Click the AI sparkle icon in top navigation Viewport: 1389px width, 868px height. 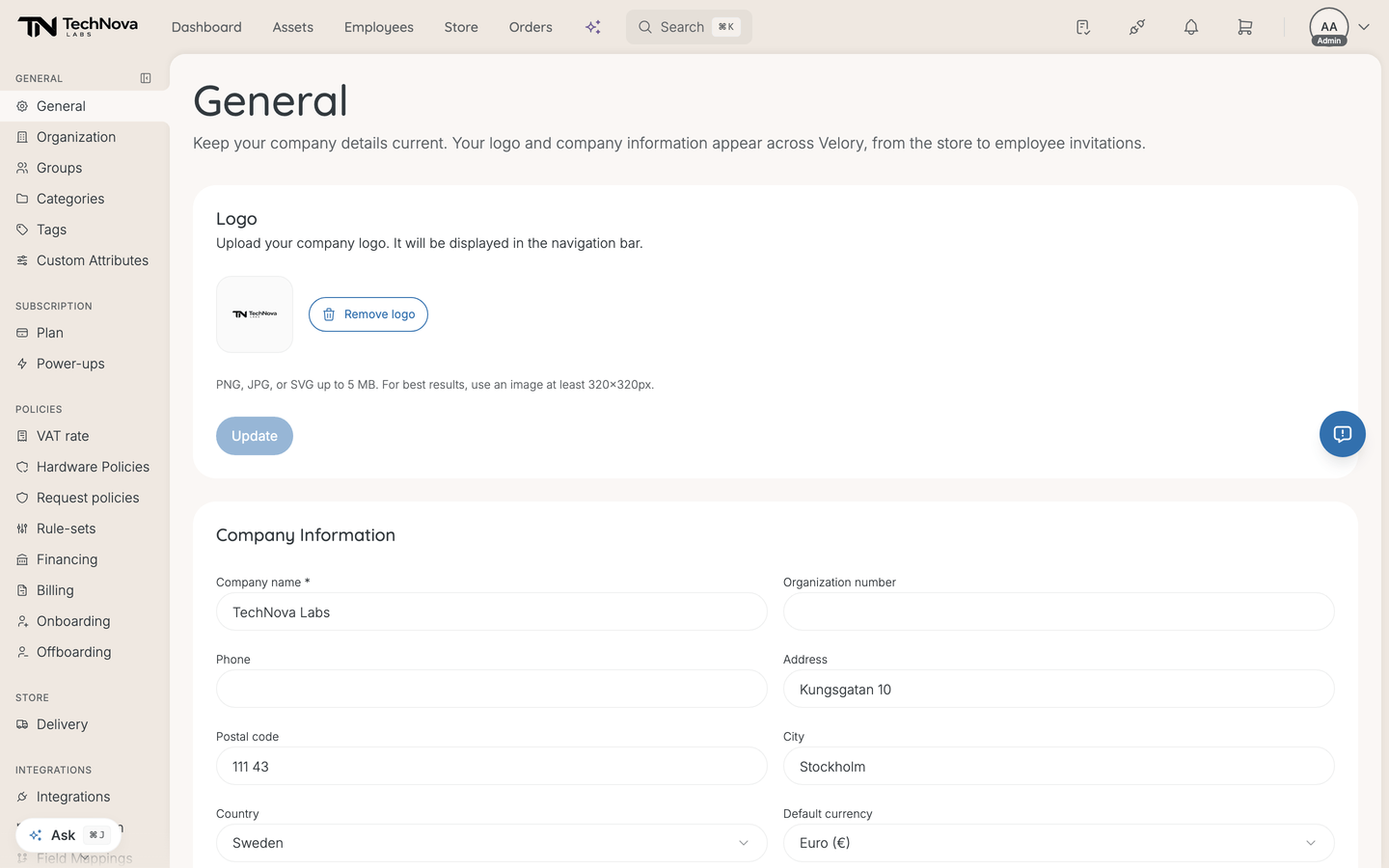point(593,27)
